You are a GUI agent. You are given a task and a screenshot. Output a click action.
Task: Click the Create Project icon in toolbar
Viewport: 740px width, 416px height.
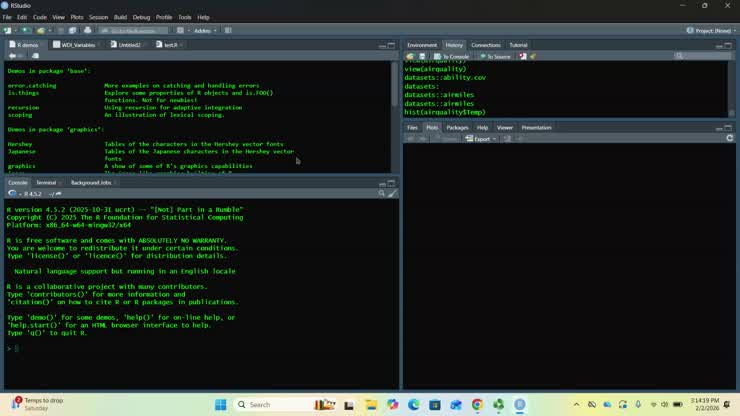click(25, 31)
